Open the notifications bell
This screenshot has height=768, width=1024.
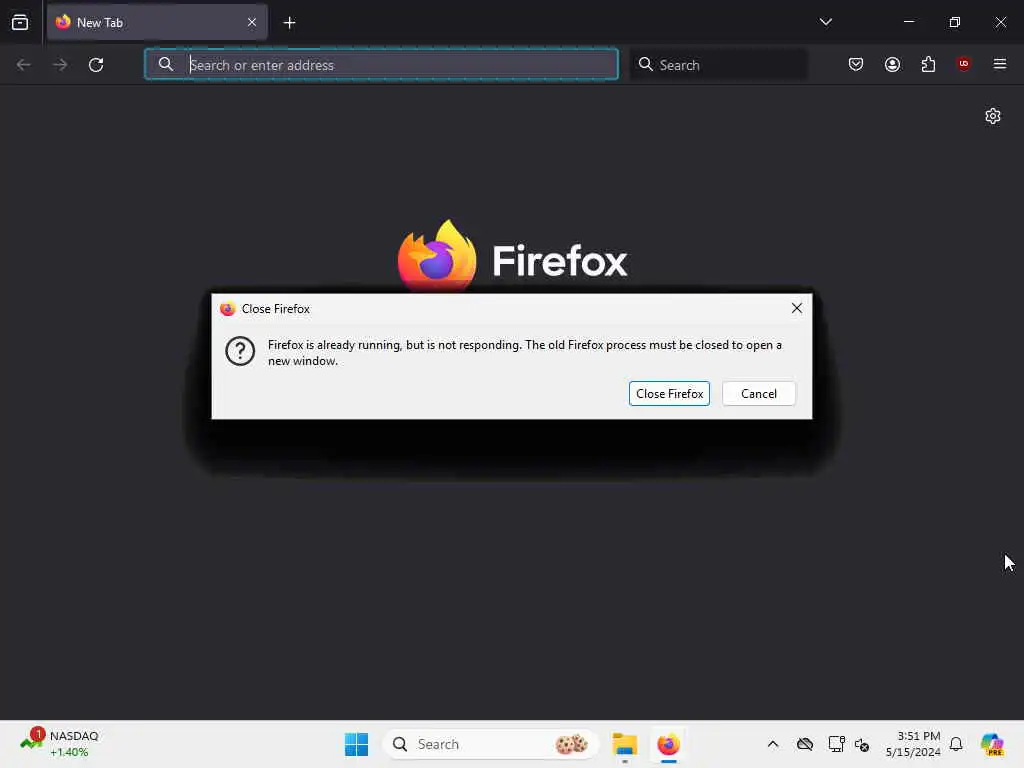(956, 744)
